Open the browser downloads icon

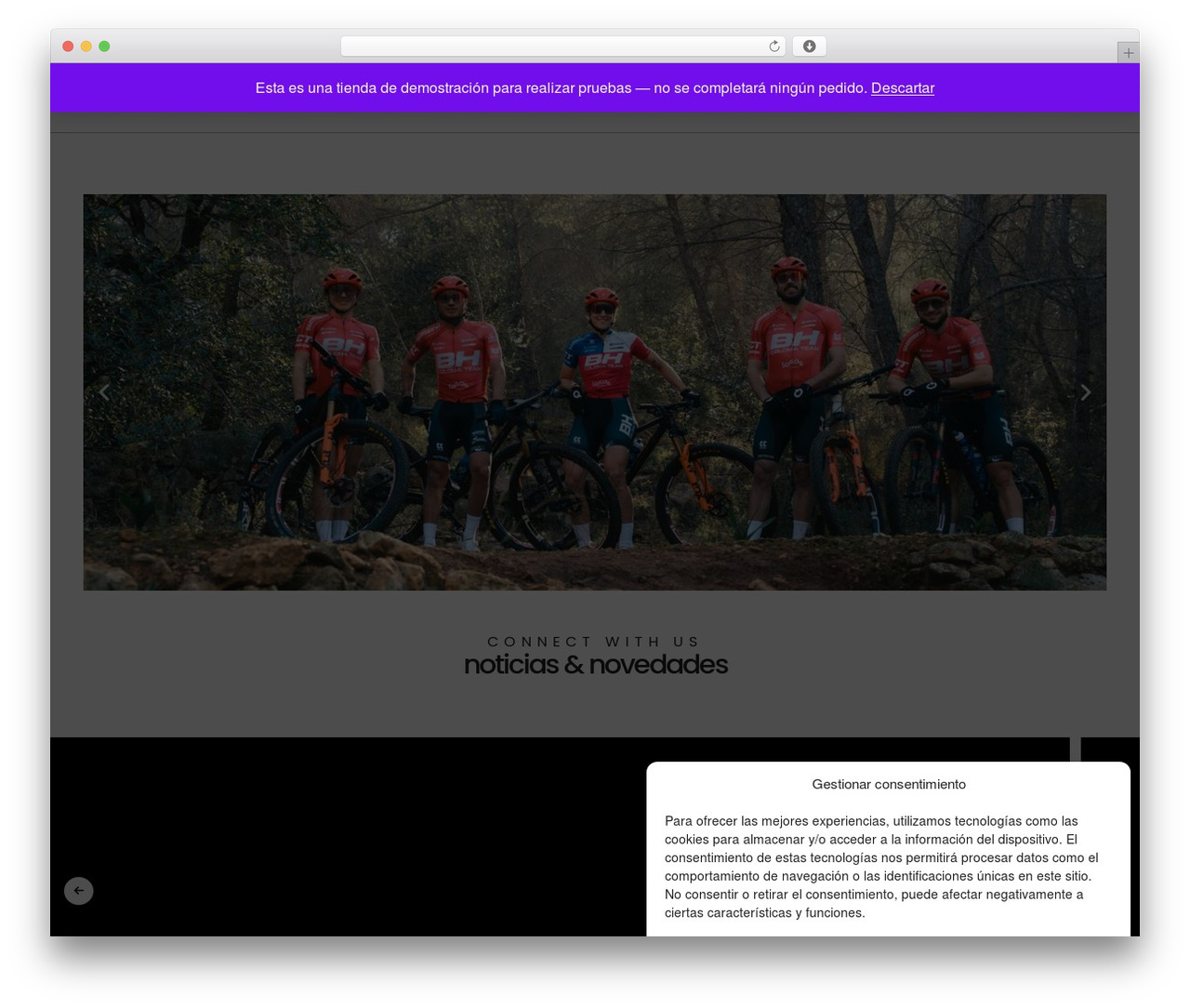tap(809, 46)
